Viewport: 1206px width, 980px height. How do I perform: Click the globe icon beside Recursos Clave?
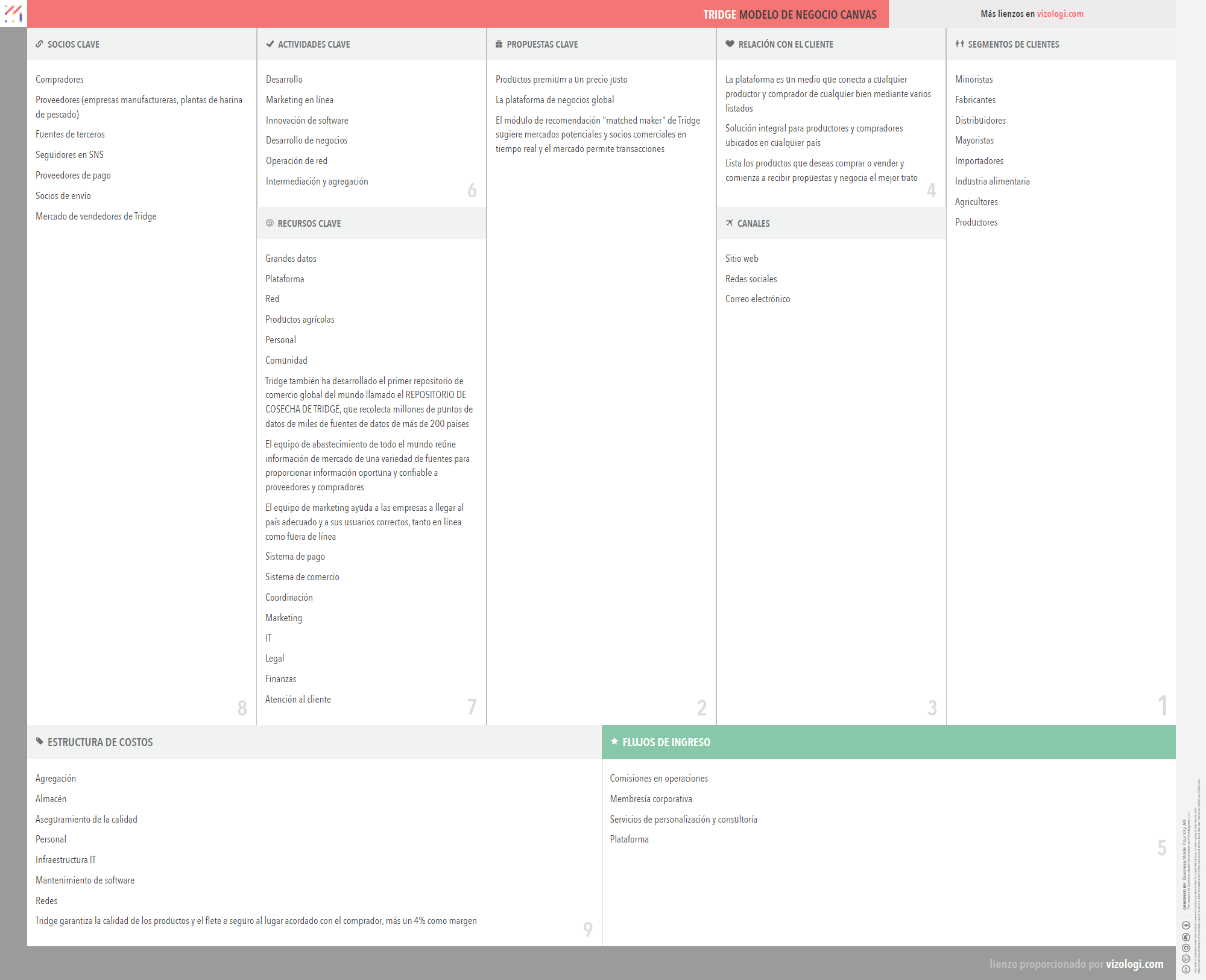pos(270,223)
